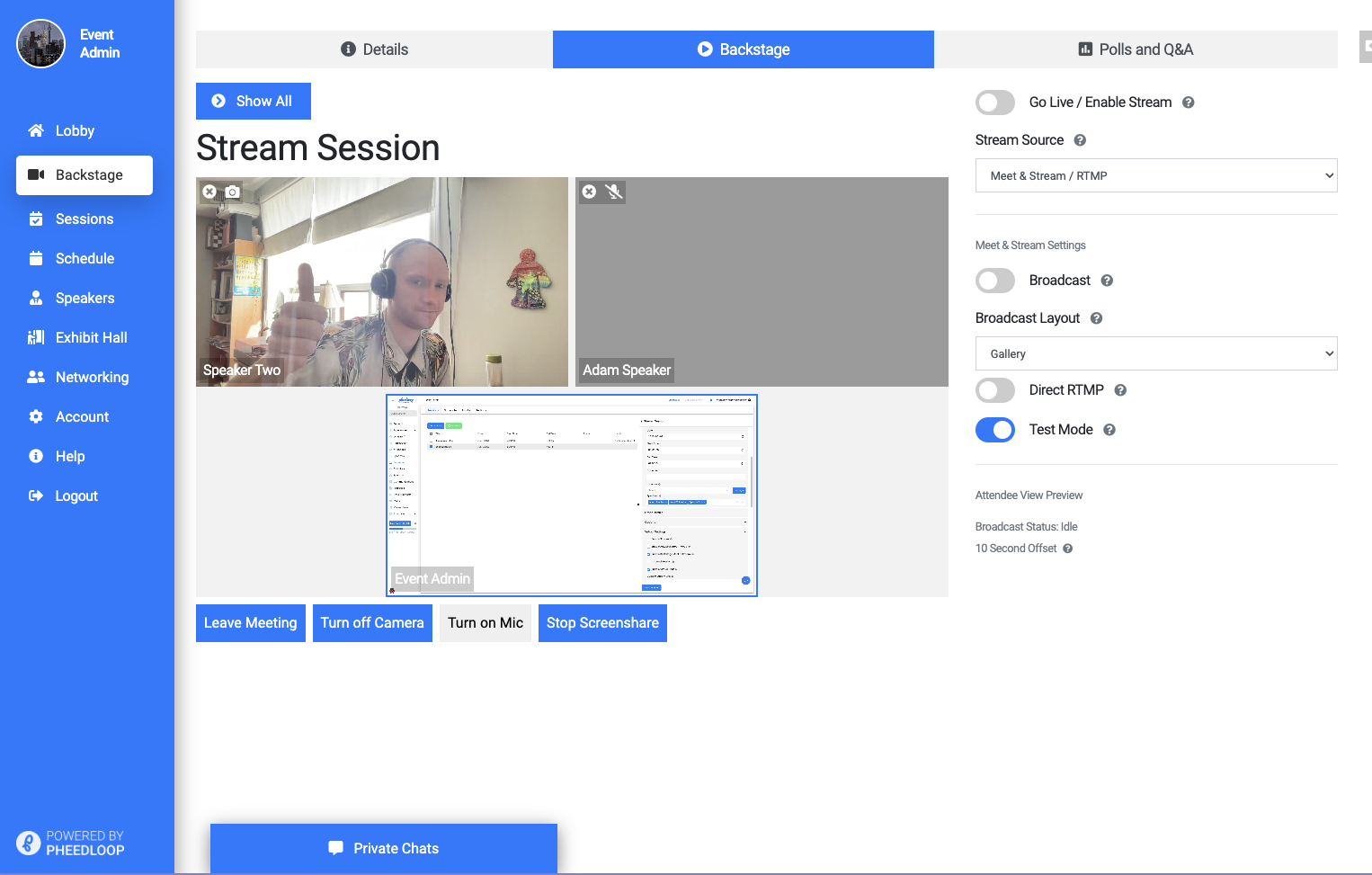Click the help icon beside Stream Source
This screenshot has width=1372, height=875.
click(x=1080, y=140)
